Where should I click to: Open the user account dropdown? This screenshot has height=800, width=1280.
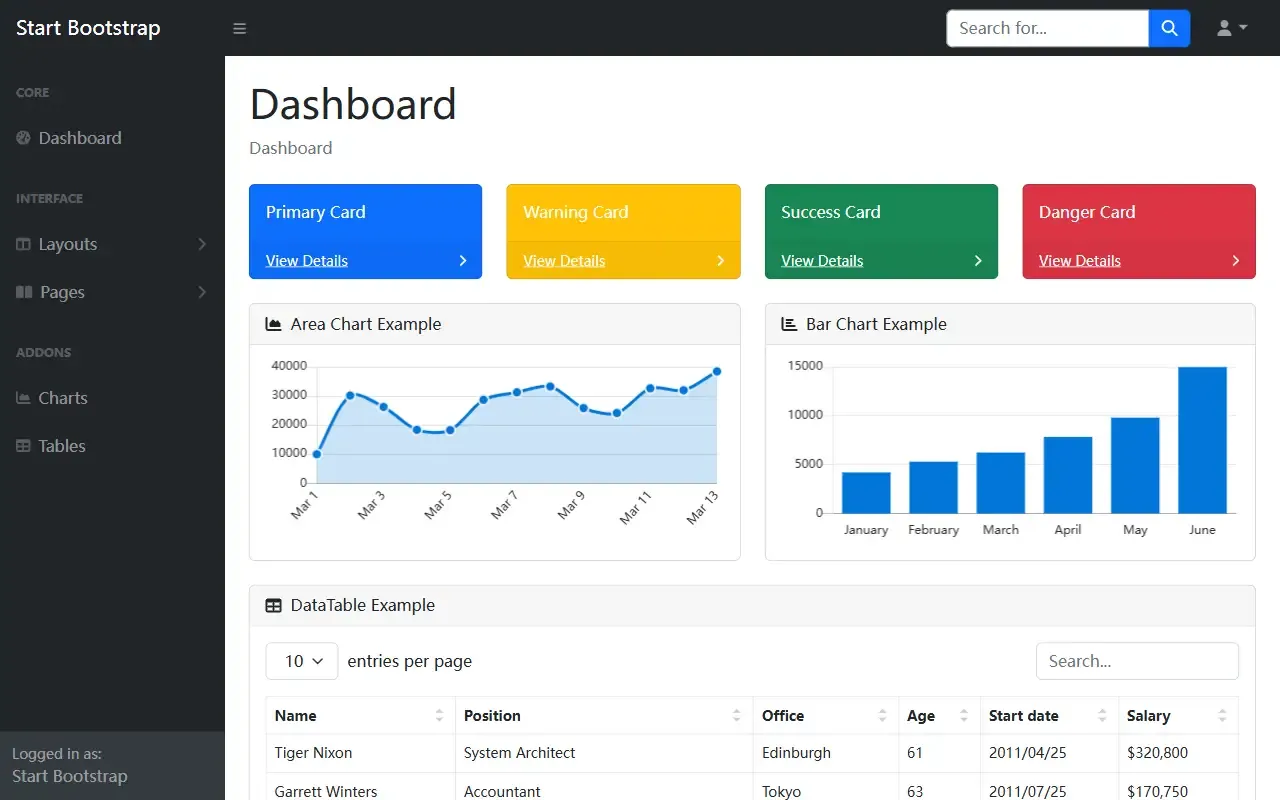pyautogui.click(x=1232, y=28)
